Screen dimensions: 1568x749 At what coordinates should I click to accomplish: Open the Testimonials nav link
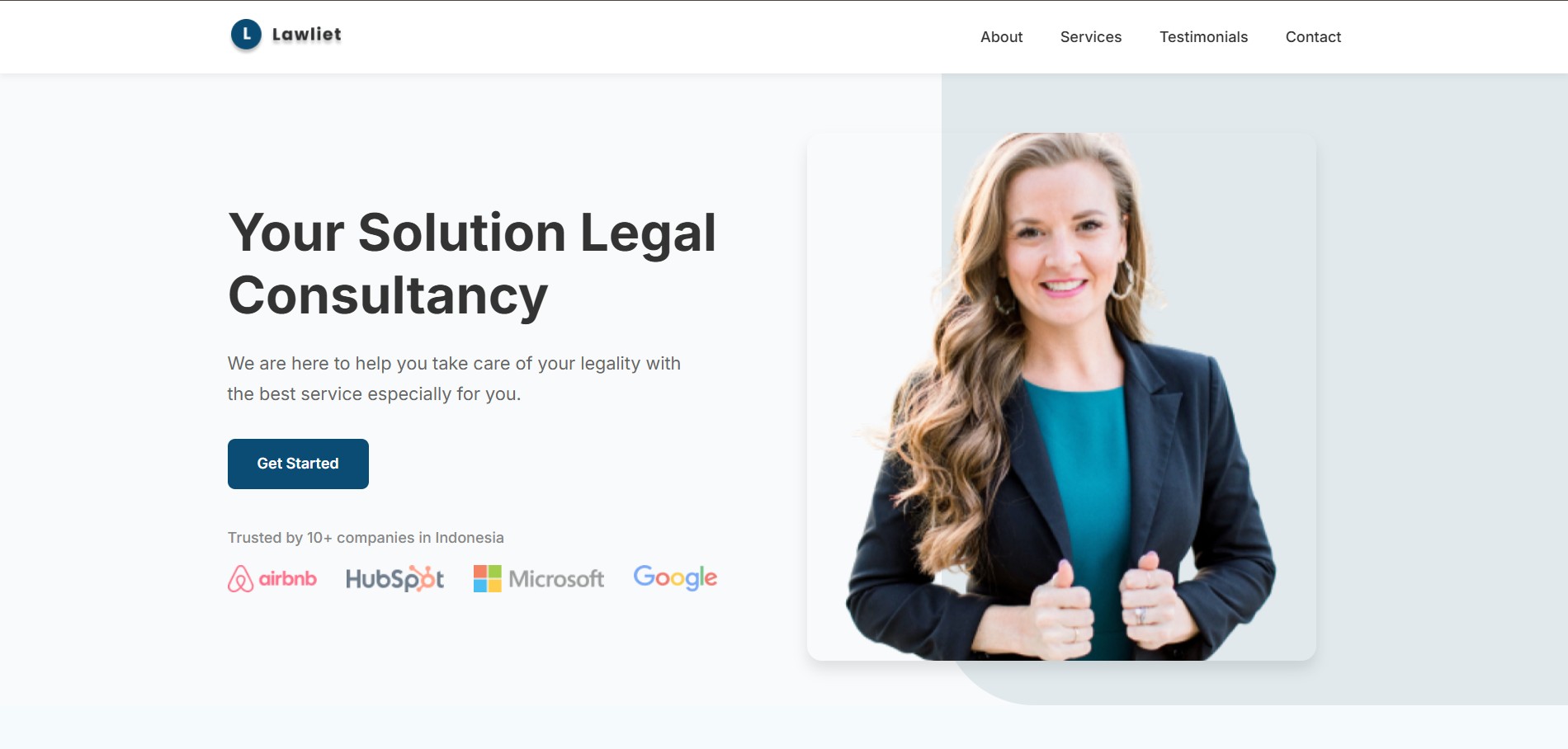point(1203,37)
